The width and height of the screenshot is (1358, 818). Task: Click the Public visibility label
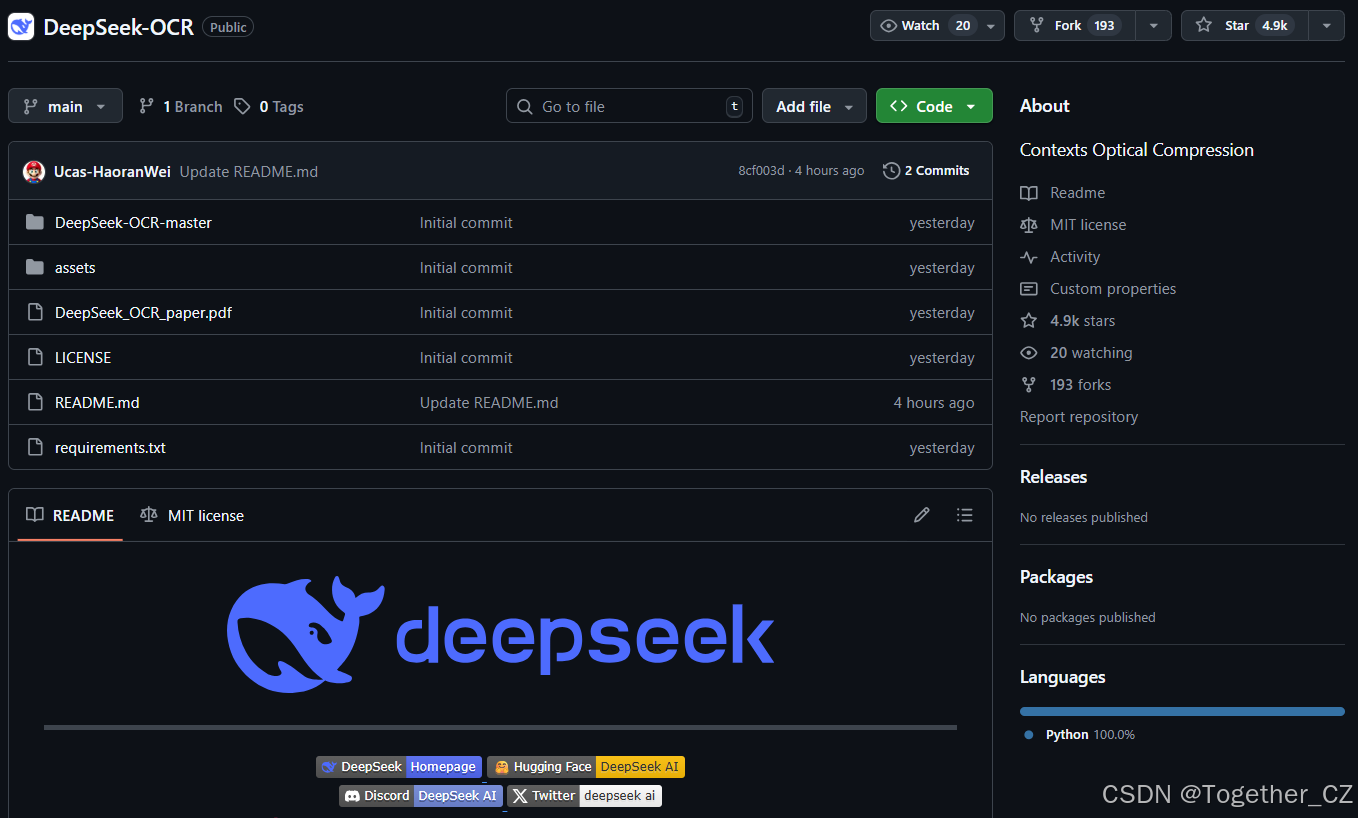(228, 27)
